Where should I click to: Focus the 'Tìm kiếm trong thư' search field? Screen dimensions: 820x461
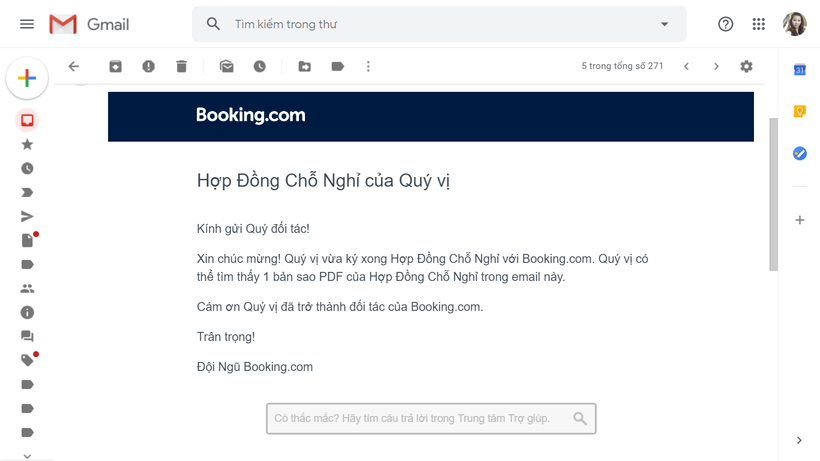(x=439, y=24)
